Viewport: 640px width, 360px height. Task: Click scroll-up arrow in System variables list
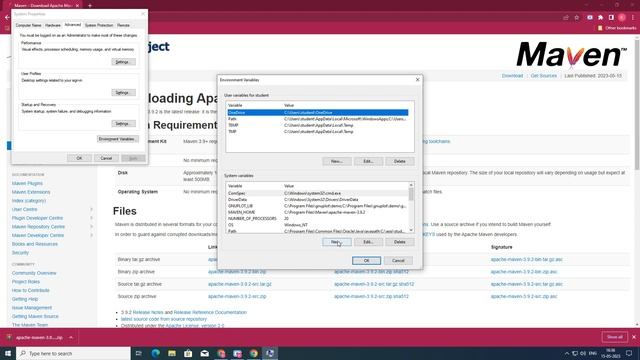pyautogui.click(x=411, y=185)
